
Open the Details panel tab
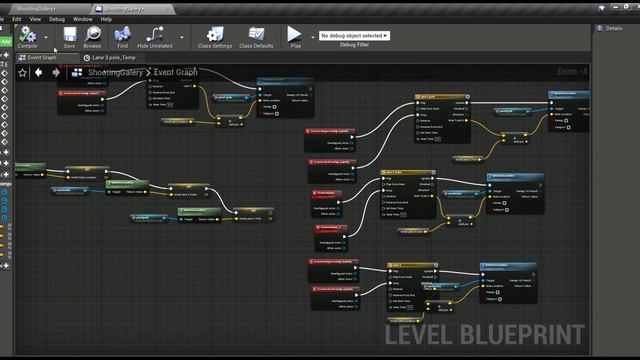click(610, 28)
